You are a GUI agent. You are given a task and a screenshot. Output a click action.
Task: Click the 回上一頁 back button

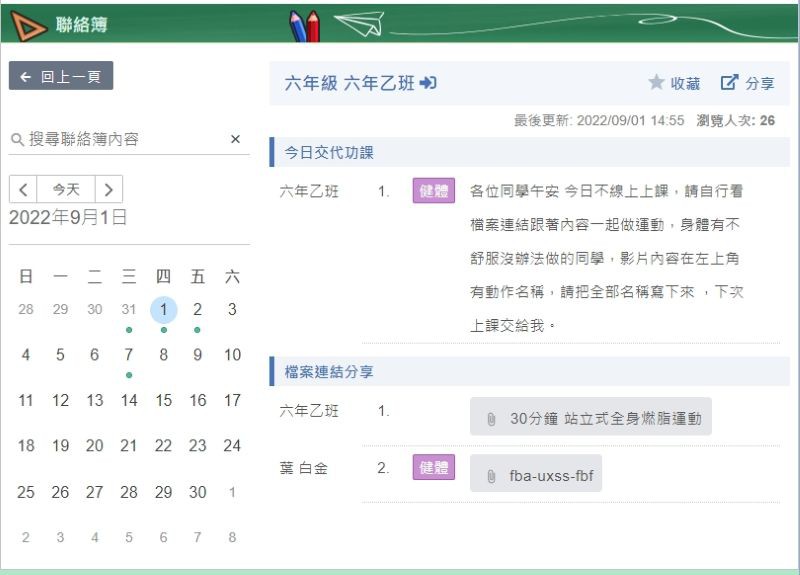(61, 76)
